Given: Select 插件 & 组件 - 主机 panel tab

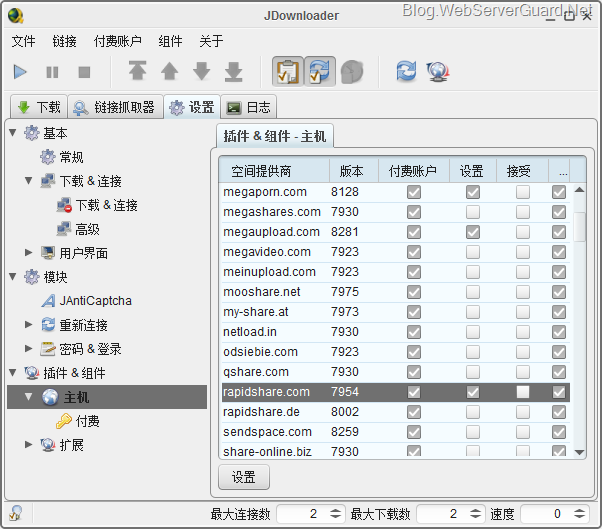Looking at the screenshot, I should 275,136.
